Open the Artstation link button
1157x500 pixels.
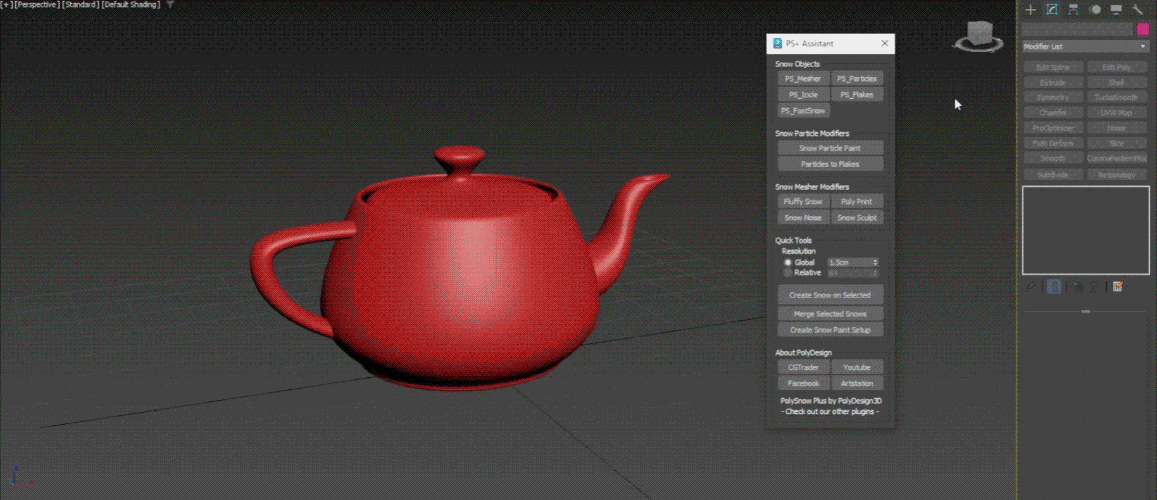pos(857,383)
